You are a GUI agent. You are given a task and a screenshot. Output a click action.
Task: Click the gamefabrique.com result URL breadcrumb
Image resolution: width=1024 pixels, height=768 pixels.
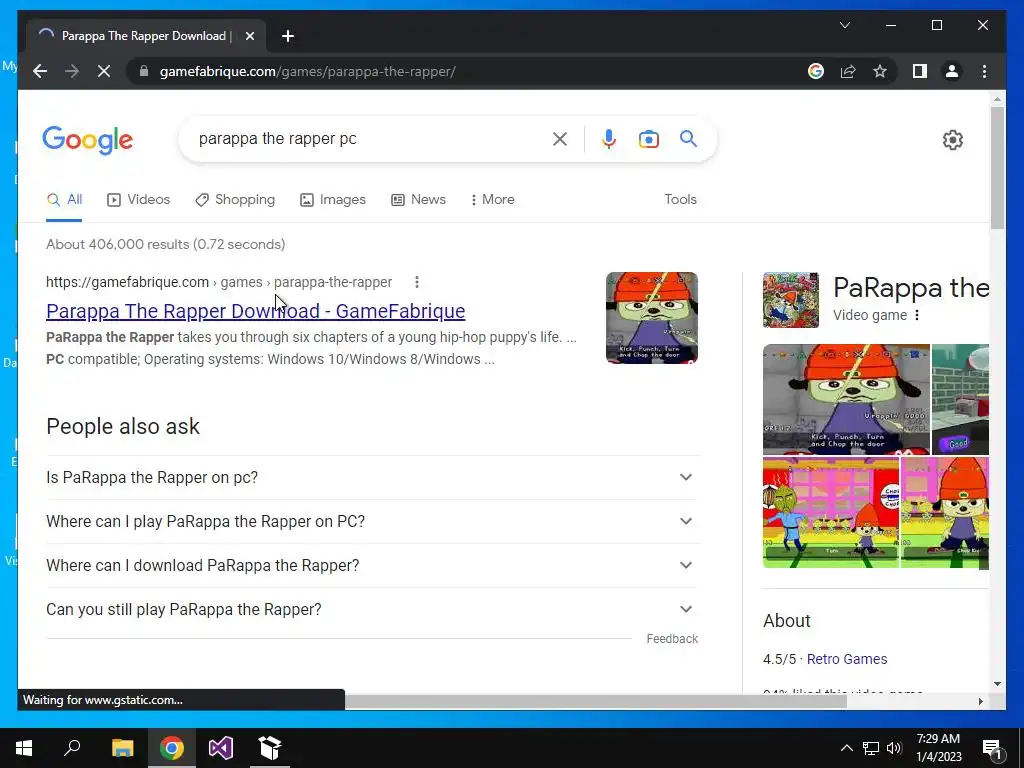(x=219, y=282)
